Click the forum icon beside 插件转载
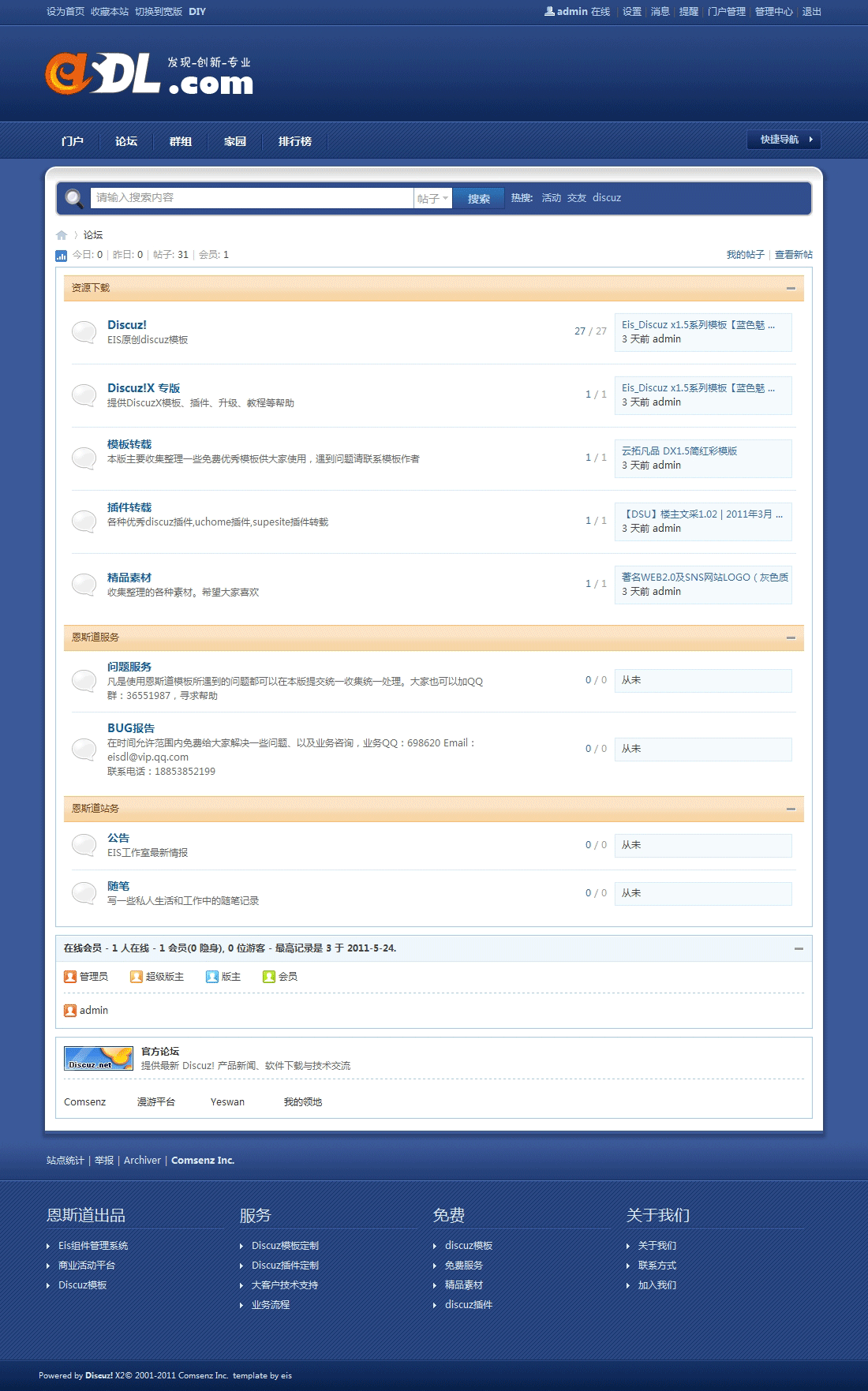Viewport: 868px width, 1391px height. [x=84, y=522]
